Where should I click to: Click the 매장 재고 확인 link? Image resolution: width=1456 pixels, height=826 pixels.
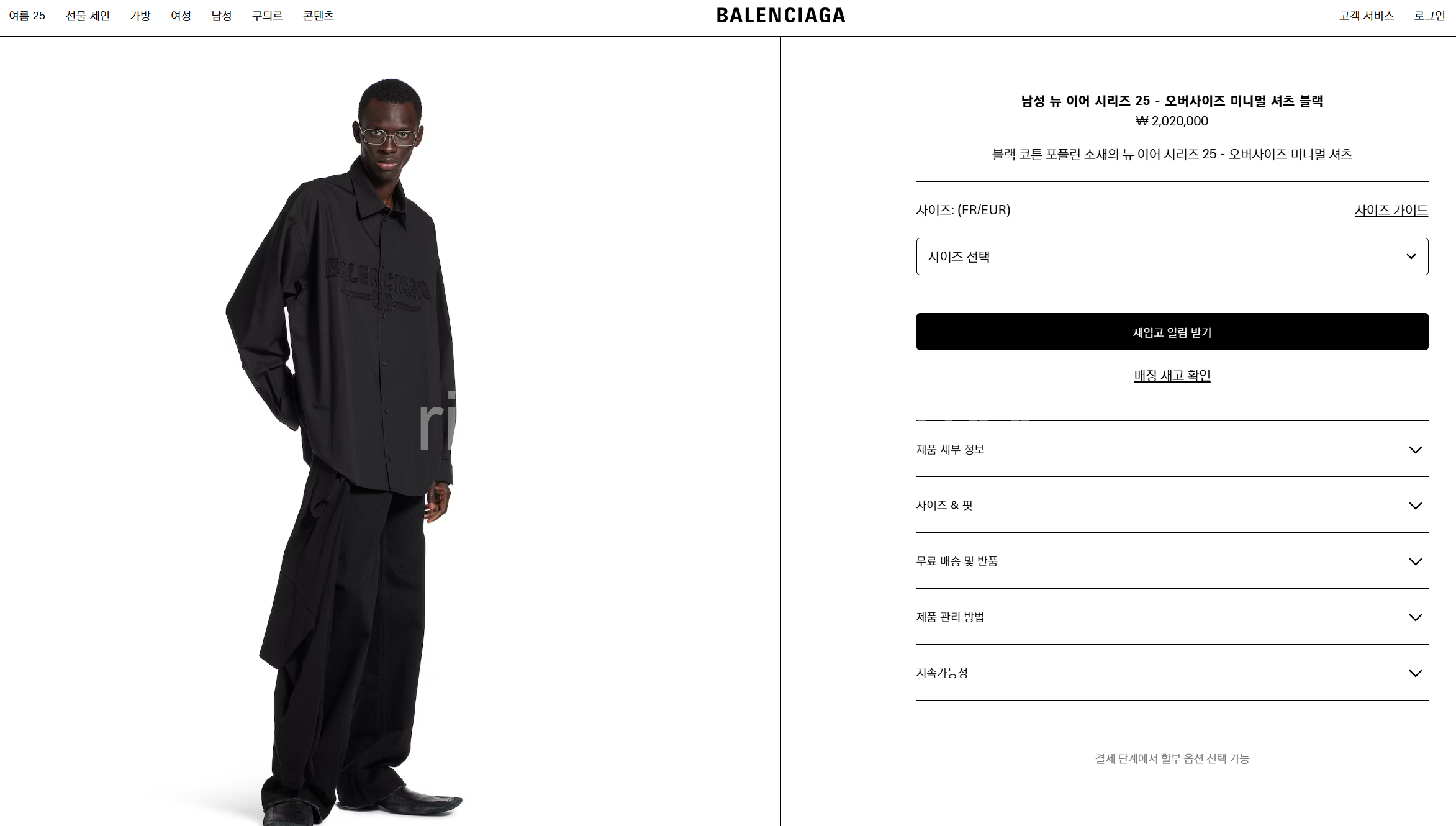1172,375
